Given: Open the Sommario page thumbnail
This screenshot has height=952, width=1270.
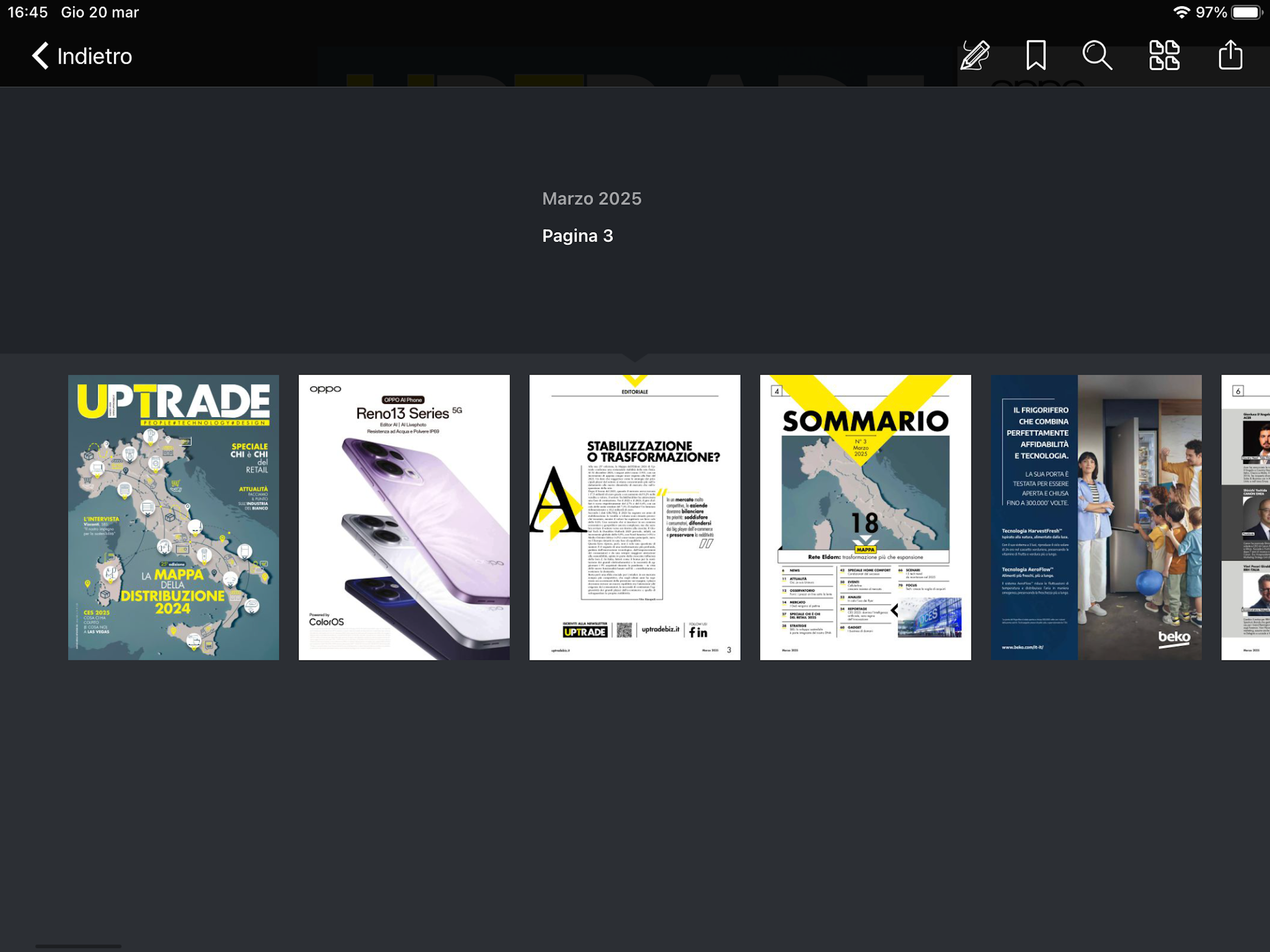Looking at the screenshot, I should (865, 517).
